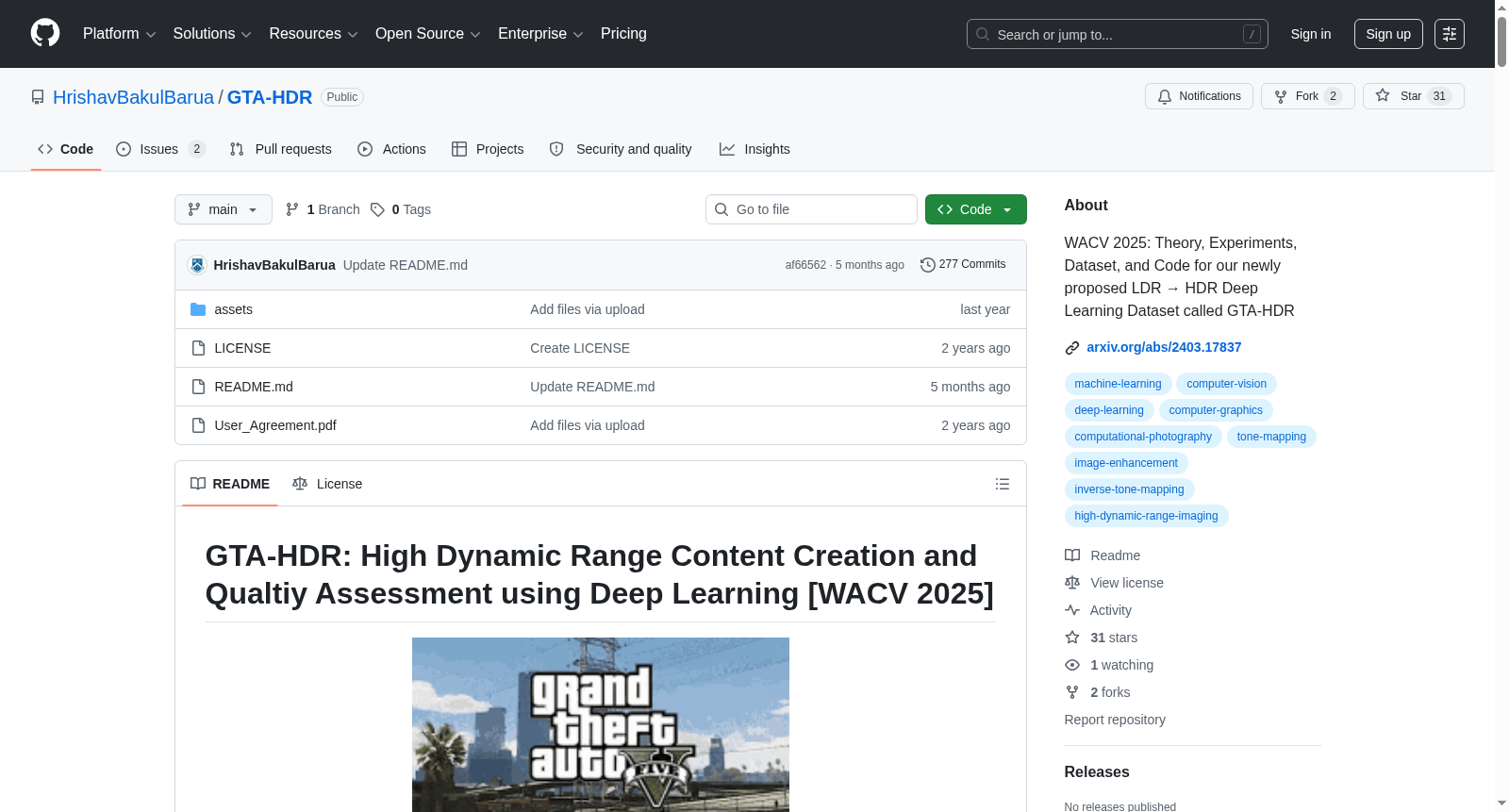The image size is (1509, 812).
Task: Click the star icon in Star button
Action: pos(1383,95)
